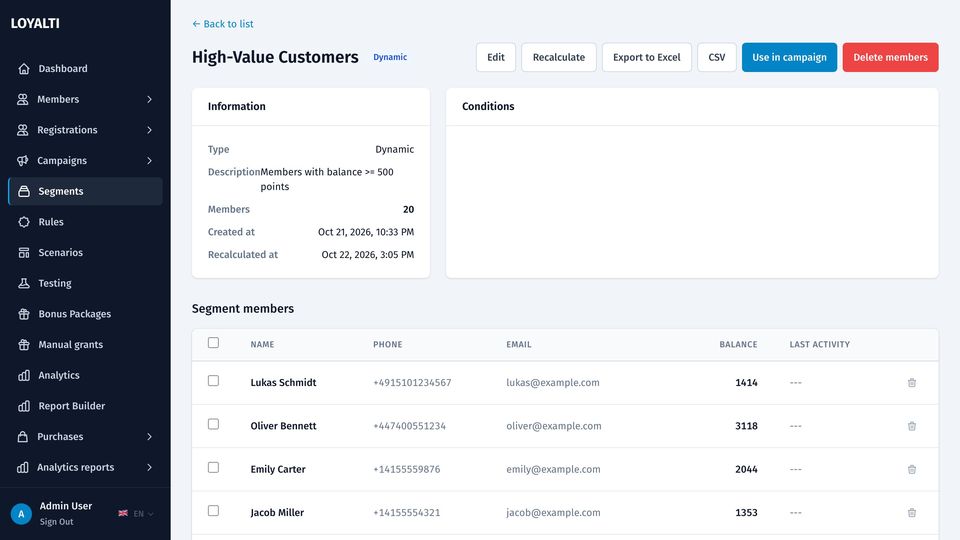Click the Use in campaign button
The width and height of the screenshot is (960, 540).
click(x=789, y=57)
